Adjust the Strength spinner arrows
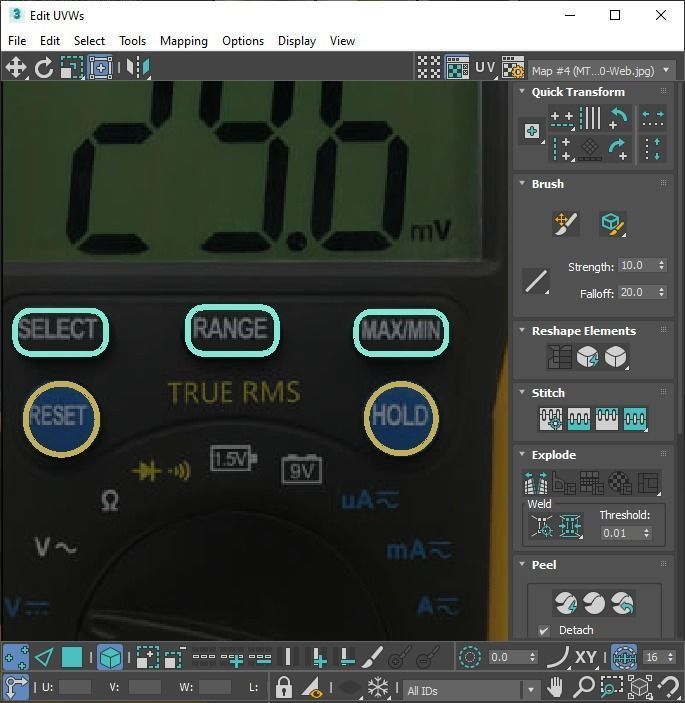685x703 pixels. (x=662, y=265)
